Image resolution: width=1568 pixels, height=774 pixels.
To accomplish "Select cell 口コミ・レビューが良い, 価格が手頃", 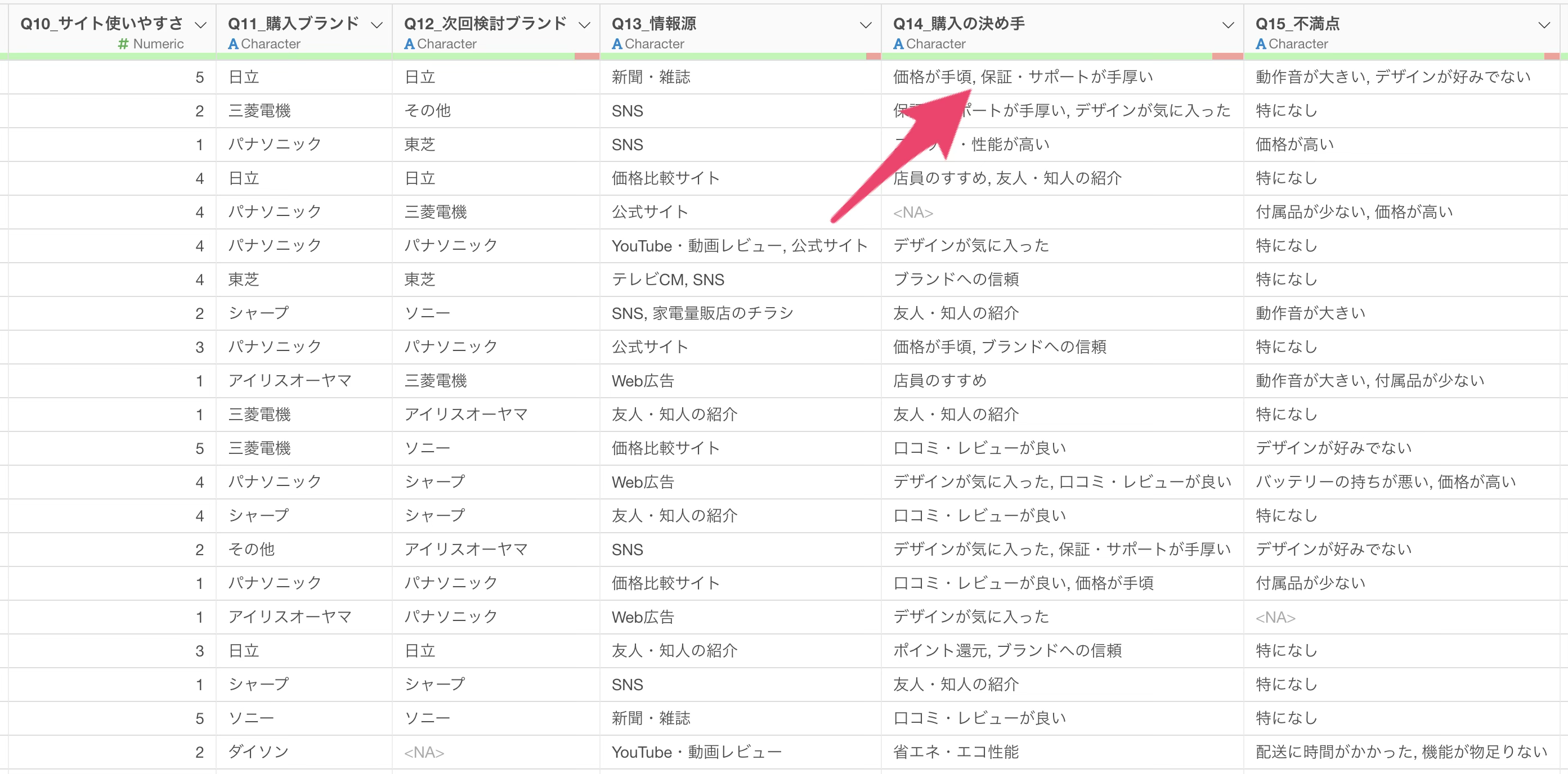I will (x=1062, y=583).
